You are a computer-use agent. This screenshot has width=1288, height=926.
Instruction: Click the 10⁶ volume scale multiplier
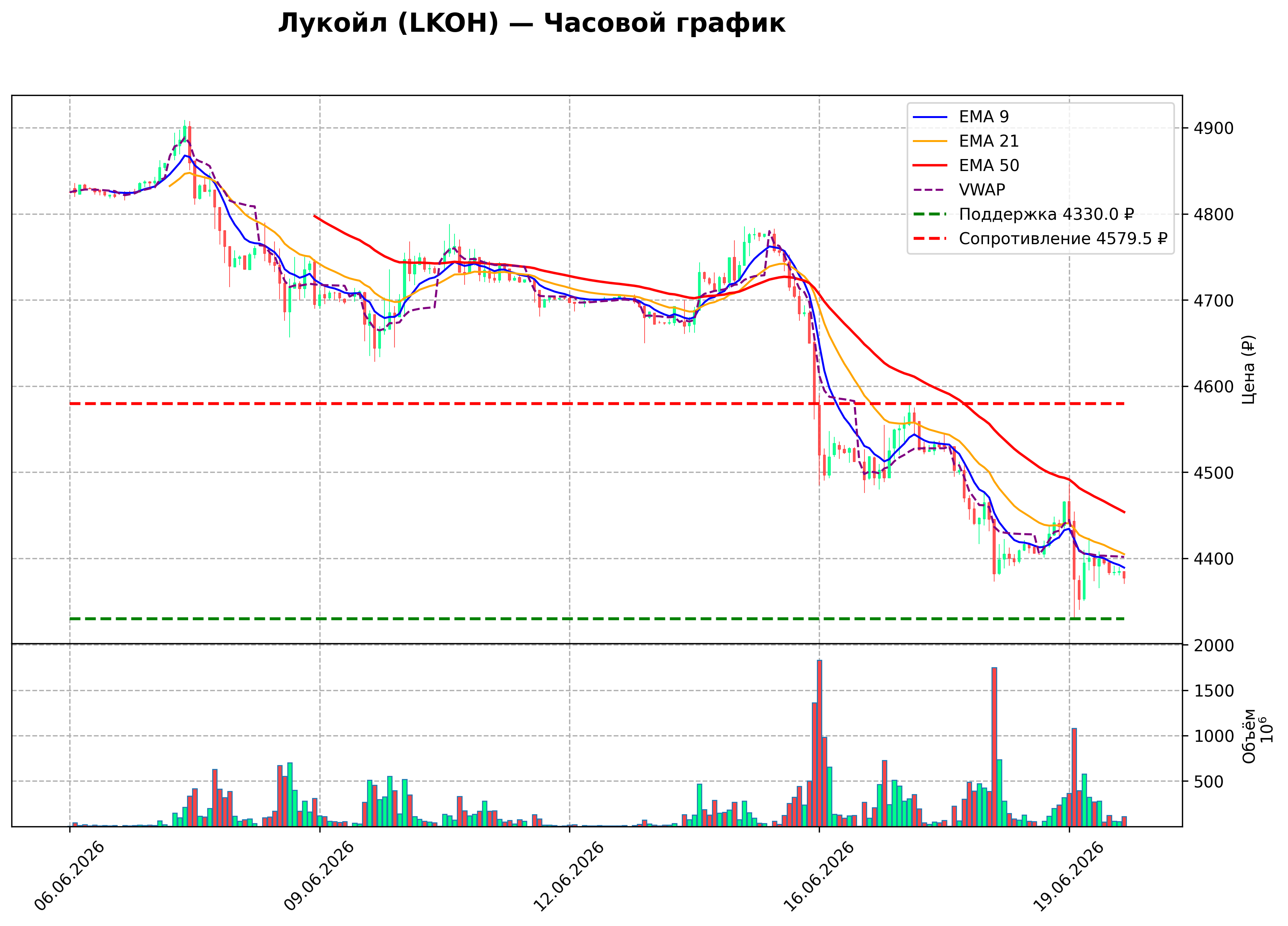tap(1266, 729)
